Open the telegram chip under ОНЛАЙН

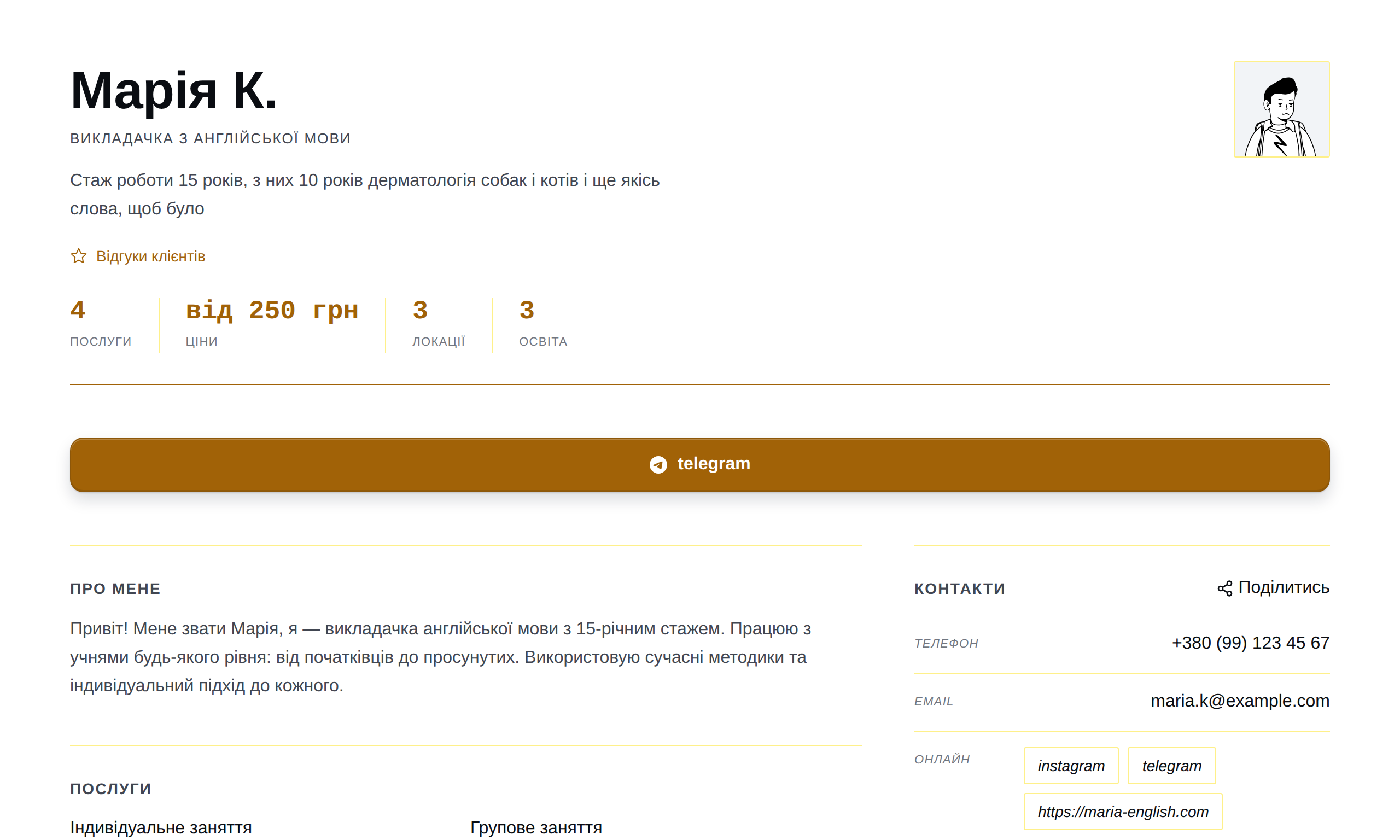click(x=1171, y=766)
